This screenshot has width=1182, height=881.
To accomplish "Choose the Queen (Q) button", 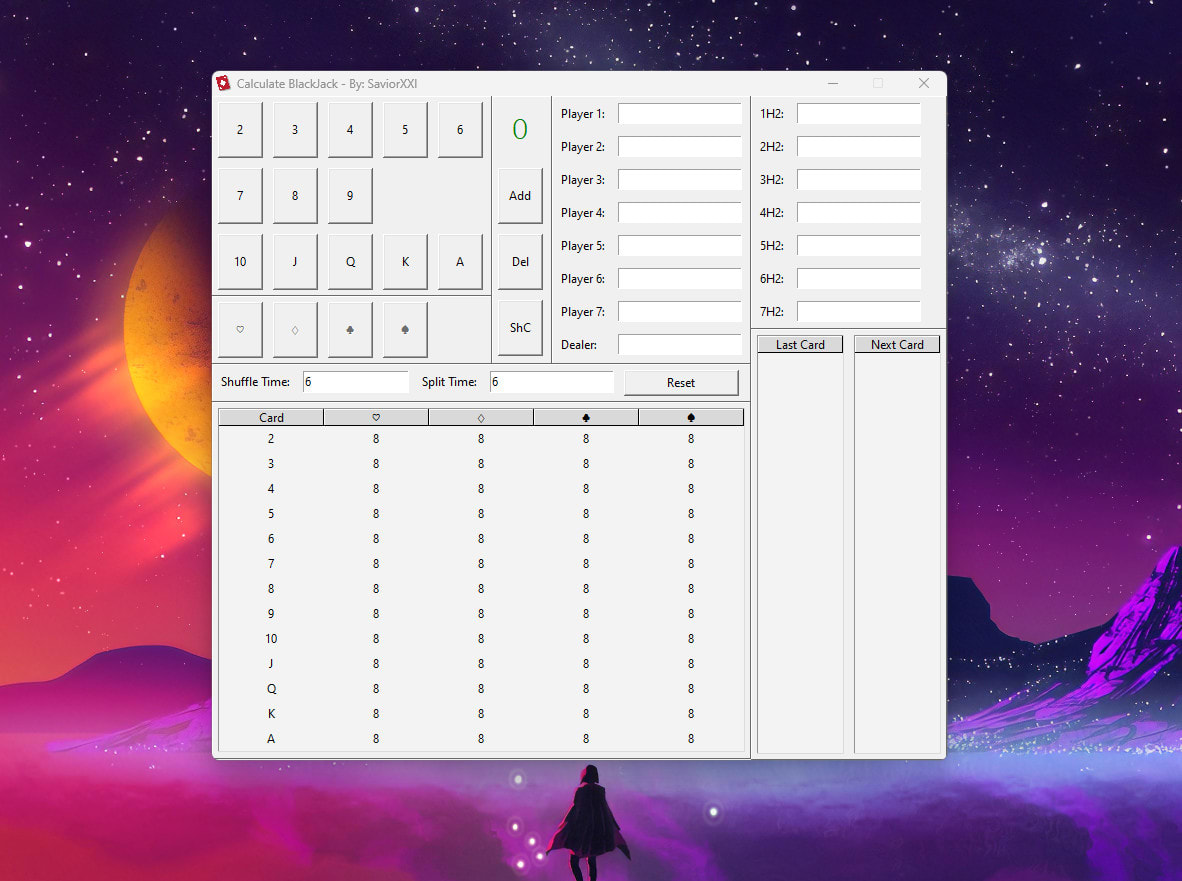I will [350, 262].
